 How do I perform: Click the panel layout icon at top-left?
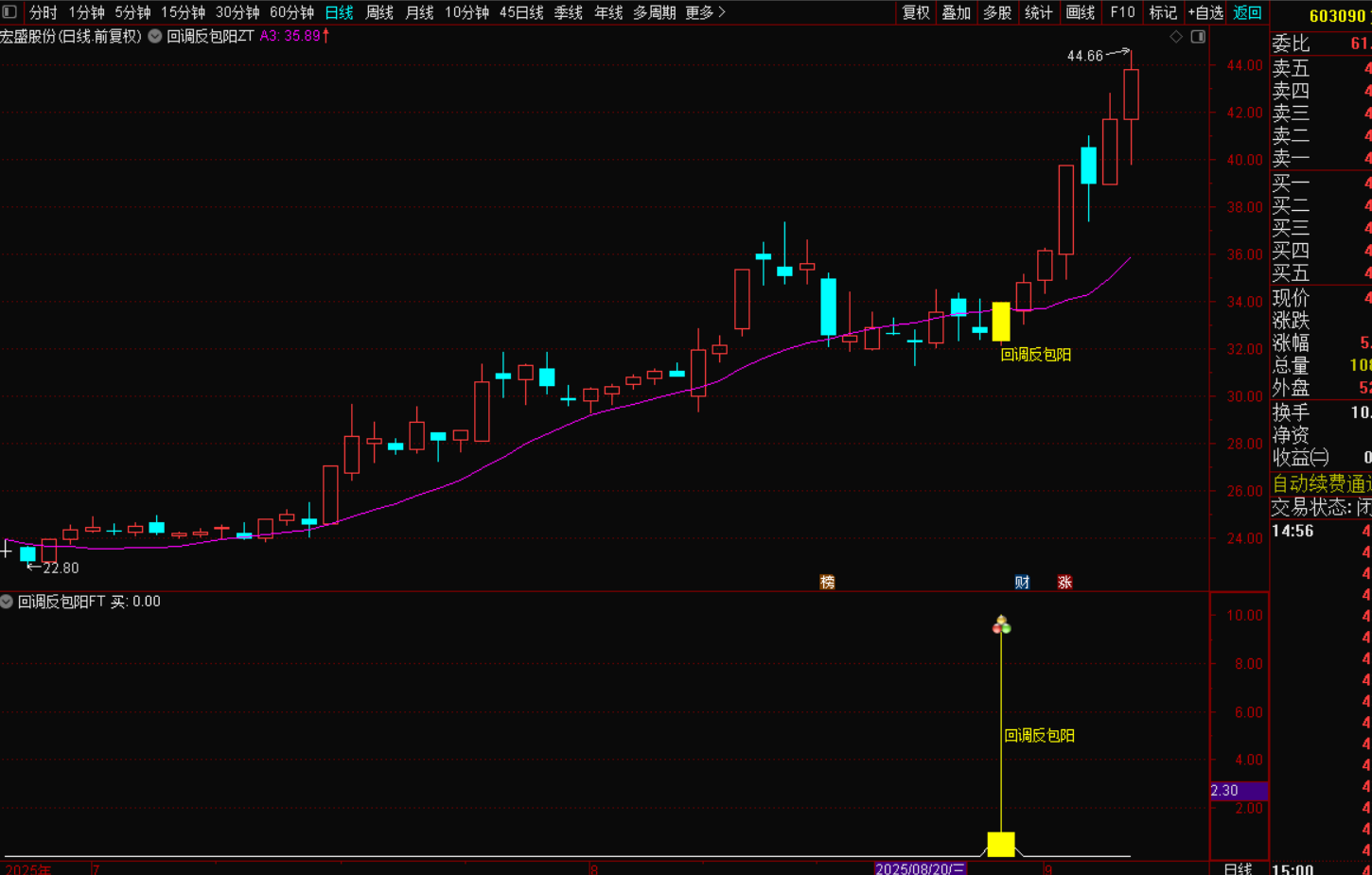pyautogui.click(x=9, y=12)
